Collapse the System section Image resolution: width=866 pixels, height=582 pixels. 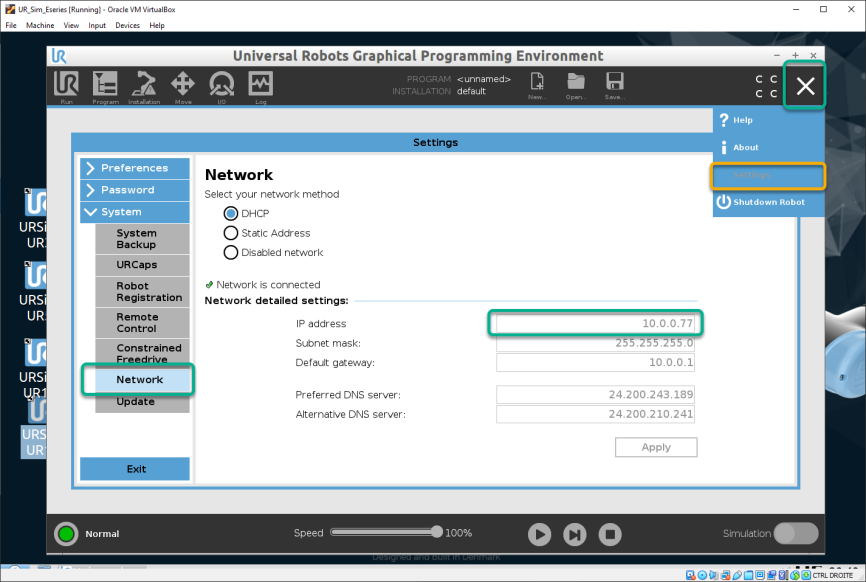(135, 212)
